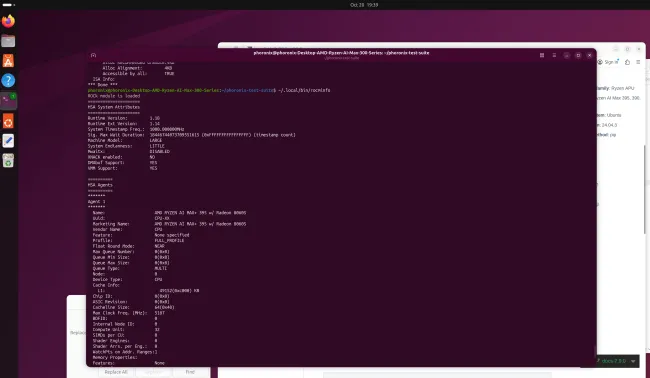Click the 'Max Clock Freq. (MHz)' line
The image size is (650, 378).
point(129,313)
